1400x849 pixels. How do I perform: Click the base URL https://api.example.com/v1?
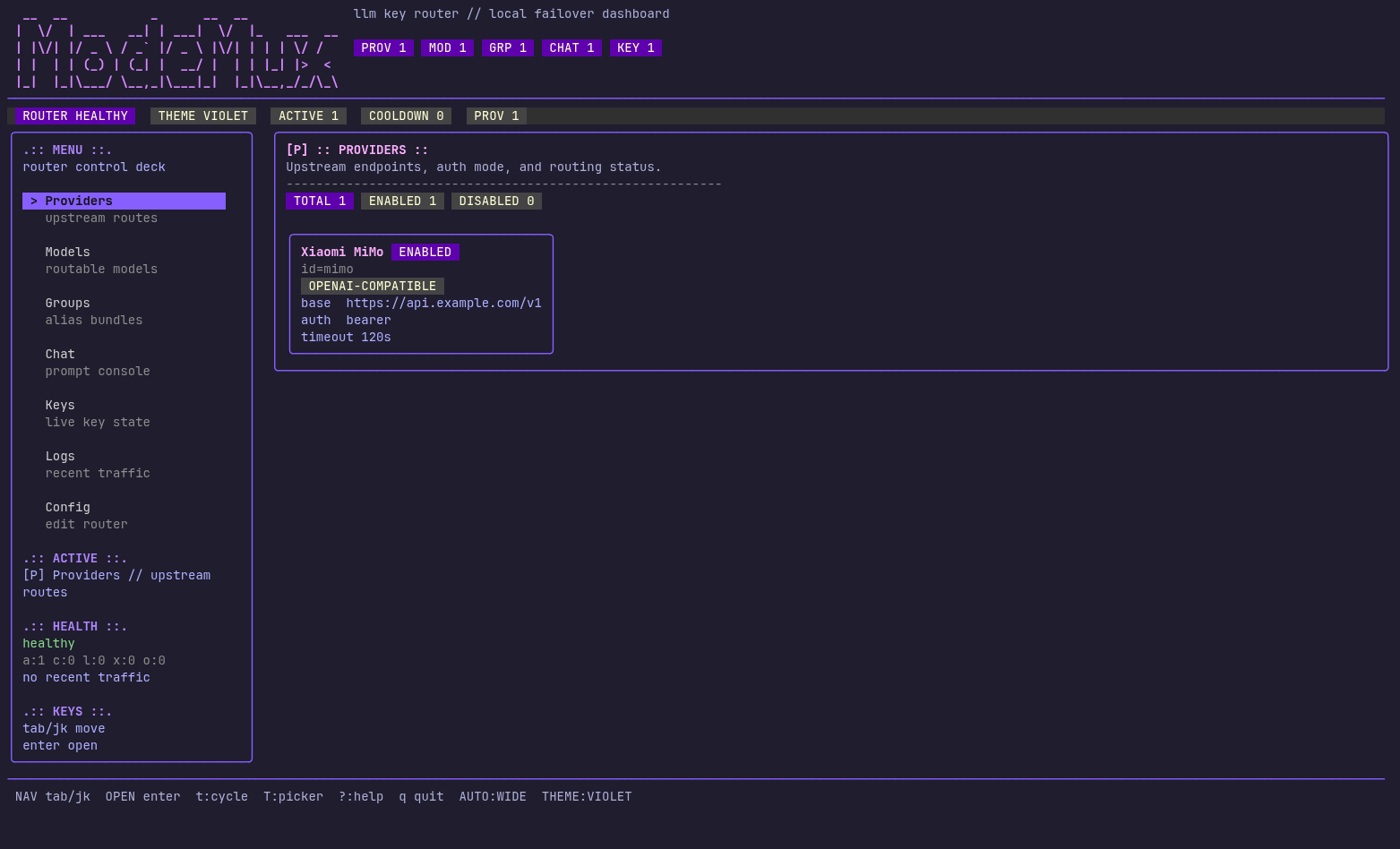coord(443,303)
